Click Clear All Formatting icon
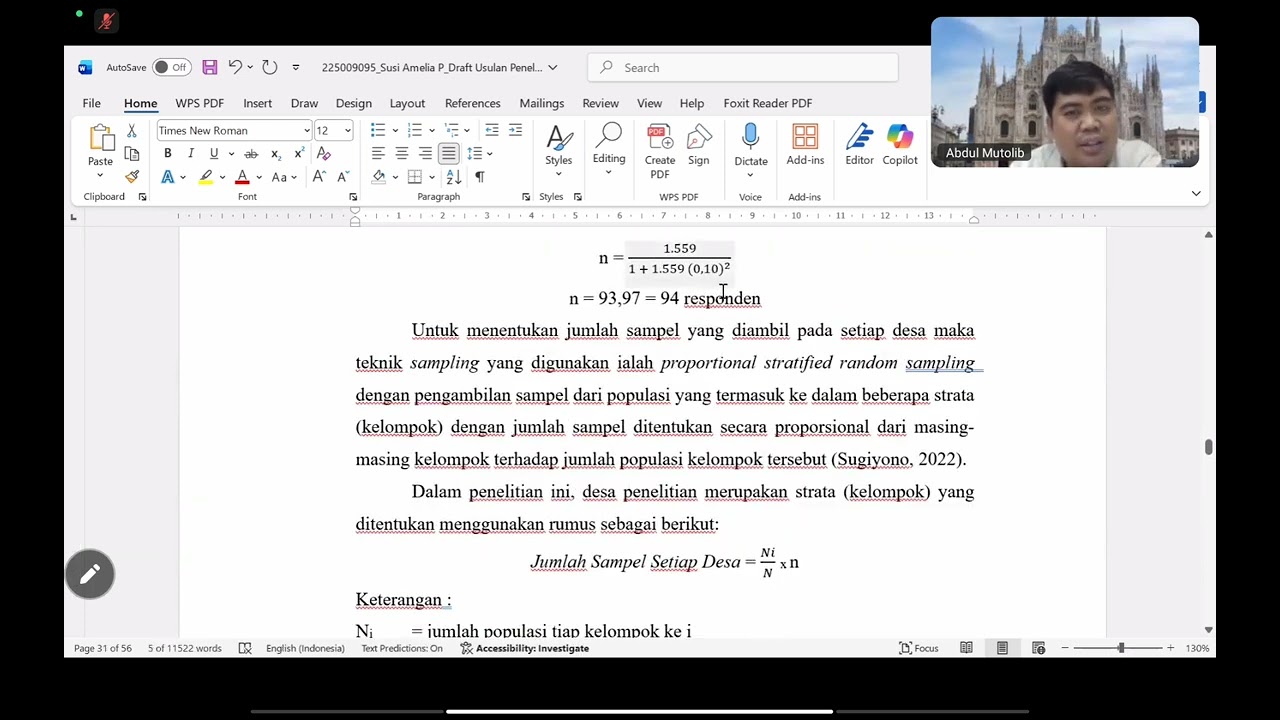Image resolution: width=1280 pixels, height=720 pixels. click(x=323, y=154)
